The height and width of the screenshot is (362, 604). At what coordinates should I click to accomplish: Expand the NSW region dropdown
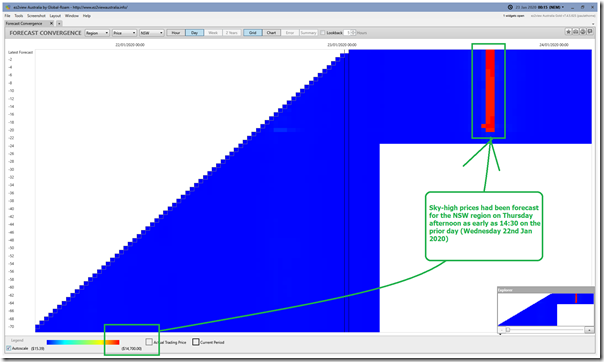(151, 33)
